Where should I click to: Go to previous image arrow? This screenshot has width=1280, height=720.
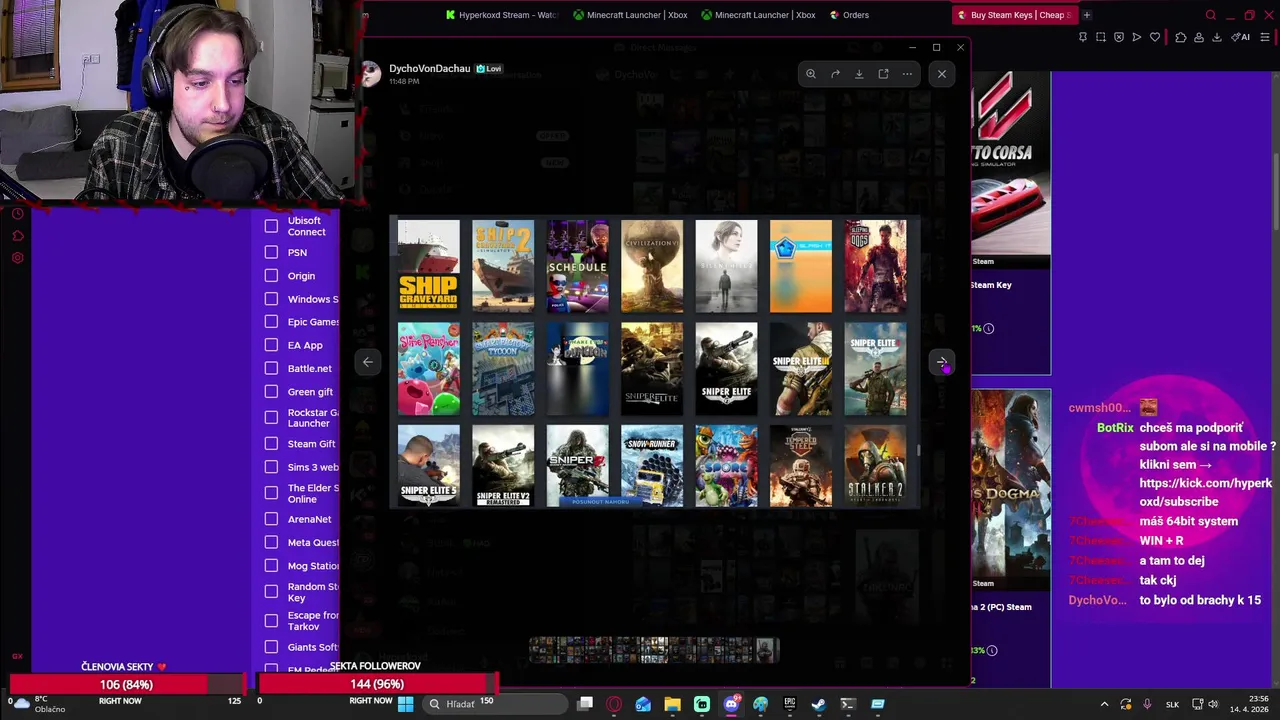(368, 362)
